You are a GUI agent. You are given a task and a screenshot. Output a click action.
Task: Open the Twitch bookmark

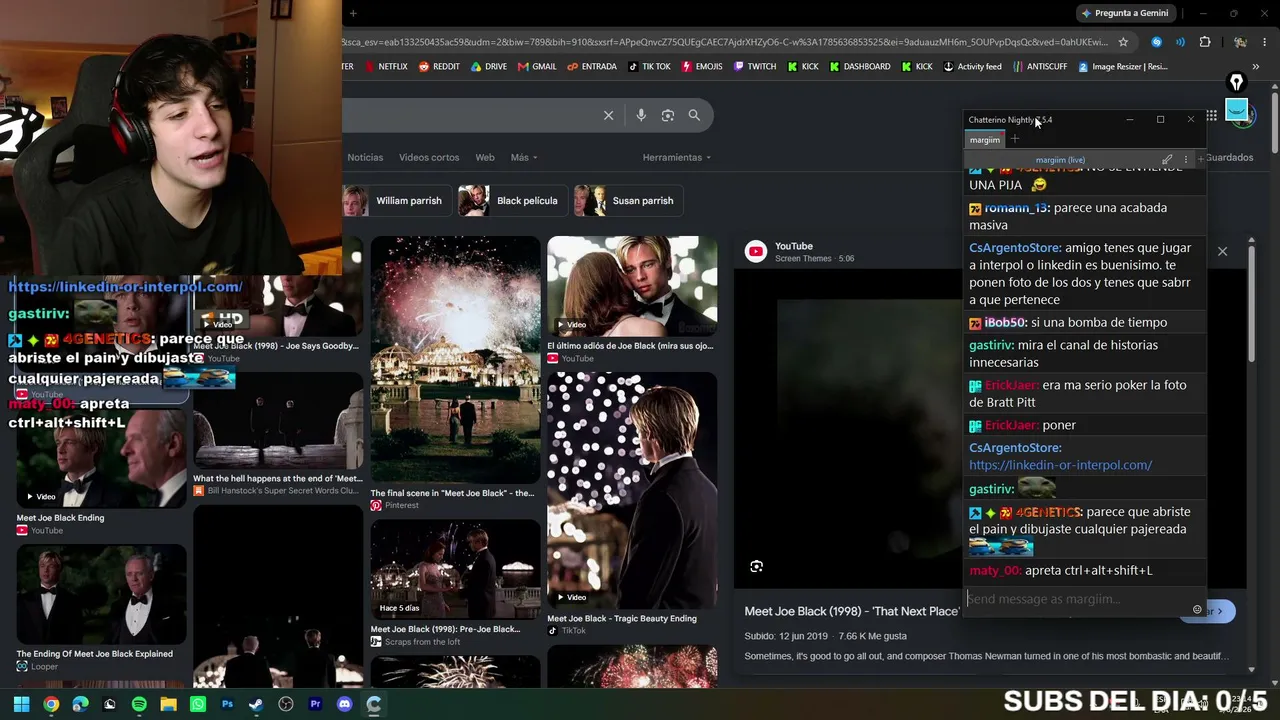click(754, 67)
